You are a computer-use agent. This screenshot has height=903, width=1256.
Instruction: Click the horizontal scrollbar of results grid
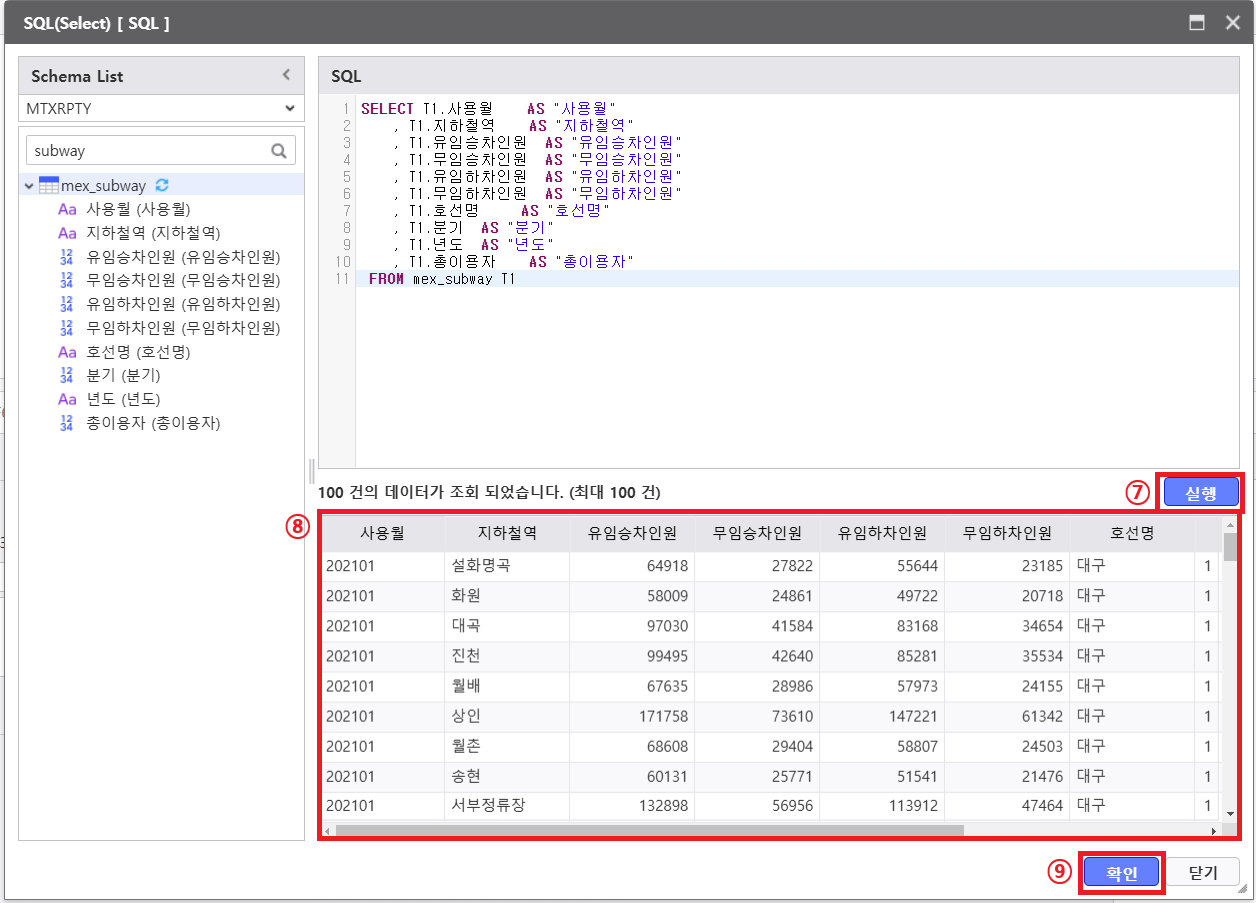[x=650, y=830]
